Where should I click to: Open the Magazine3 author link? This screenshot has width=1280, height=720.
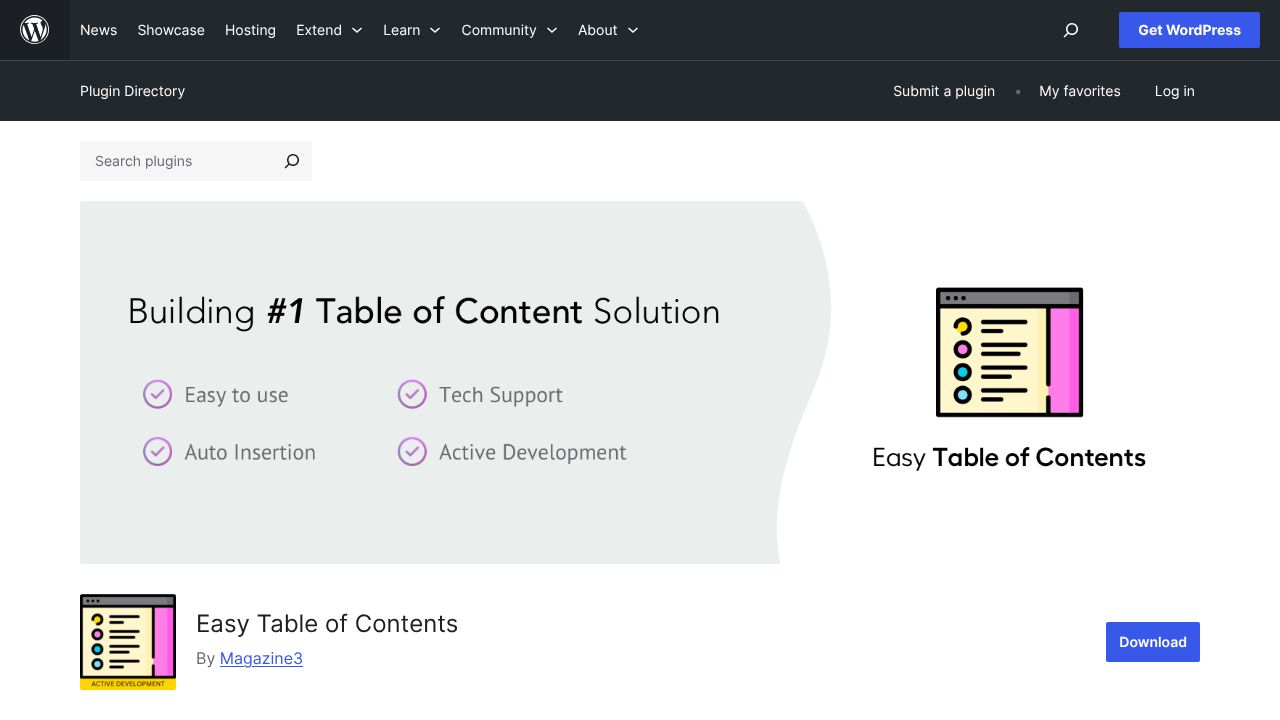261,658
